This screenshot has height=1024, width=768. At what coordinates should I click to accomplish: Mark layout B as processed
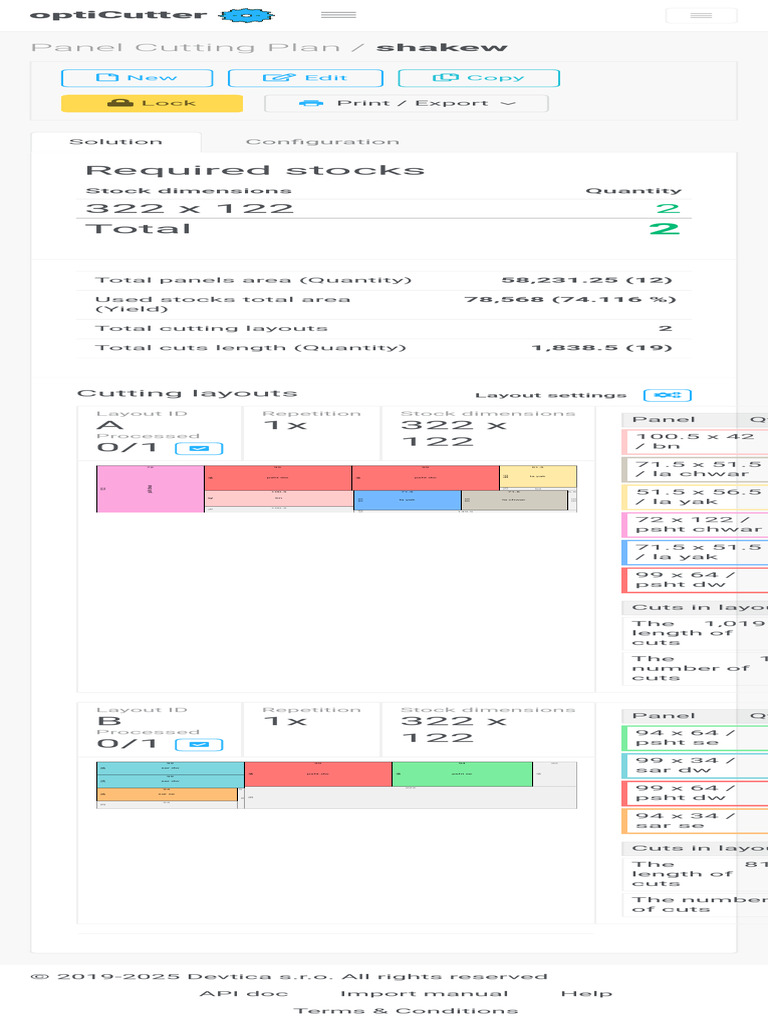click(199, 744)
